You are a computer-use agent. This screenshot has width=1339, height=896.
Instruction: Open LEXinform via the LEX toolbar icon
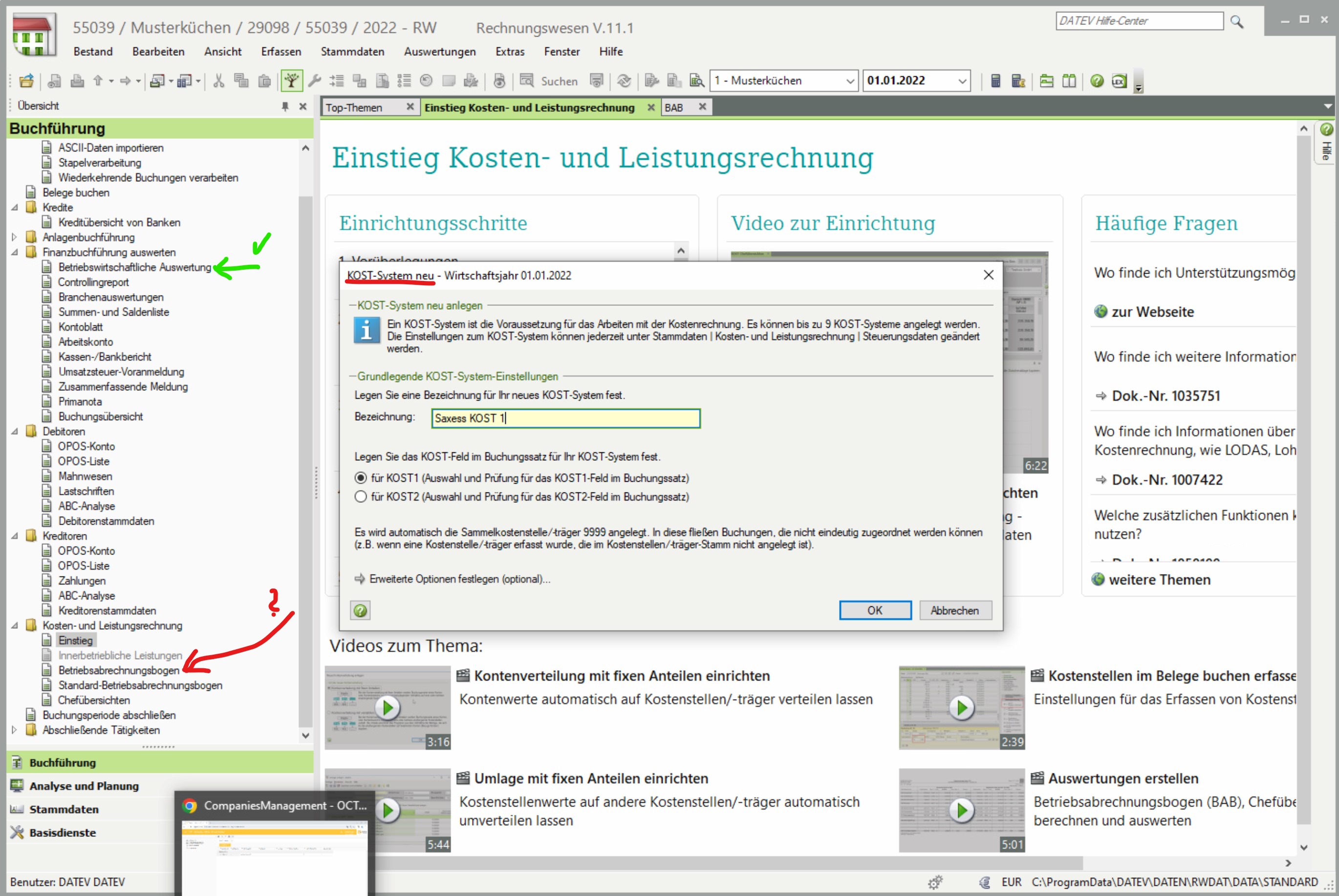point(1119,81)
